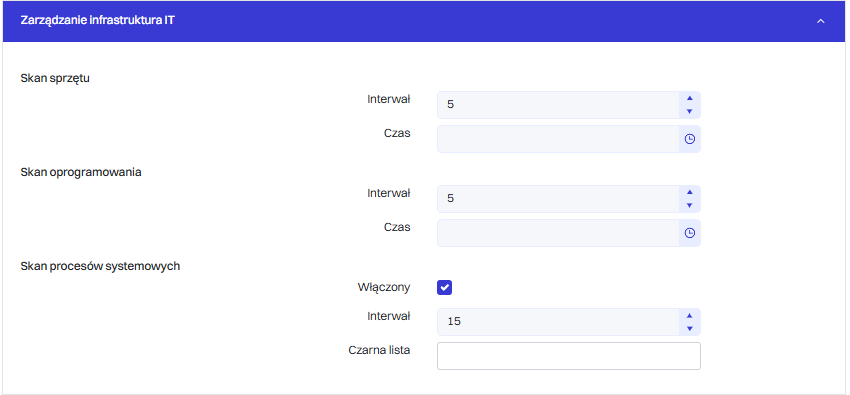Focus the Skan sprzętu Czas field

(x=558, y=139)
